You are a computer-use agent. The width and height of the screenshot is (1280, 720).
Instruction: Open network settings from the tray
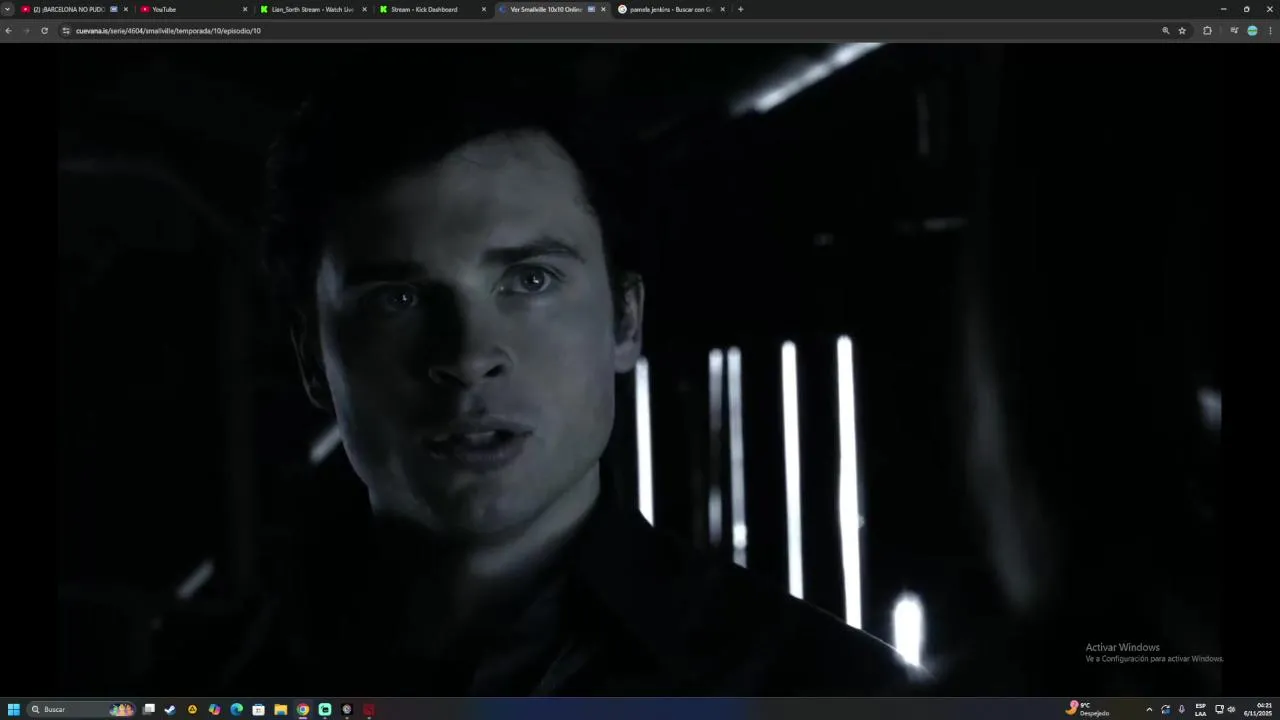(1219, 709)
